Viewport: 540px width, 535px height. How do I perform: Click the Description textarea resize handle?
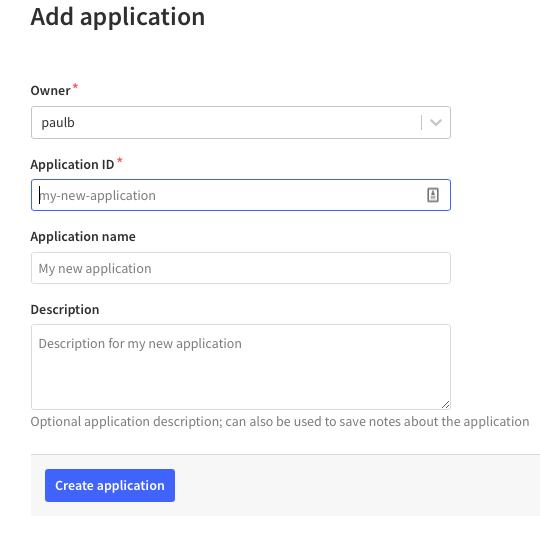pos(446,405)
